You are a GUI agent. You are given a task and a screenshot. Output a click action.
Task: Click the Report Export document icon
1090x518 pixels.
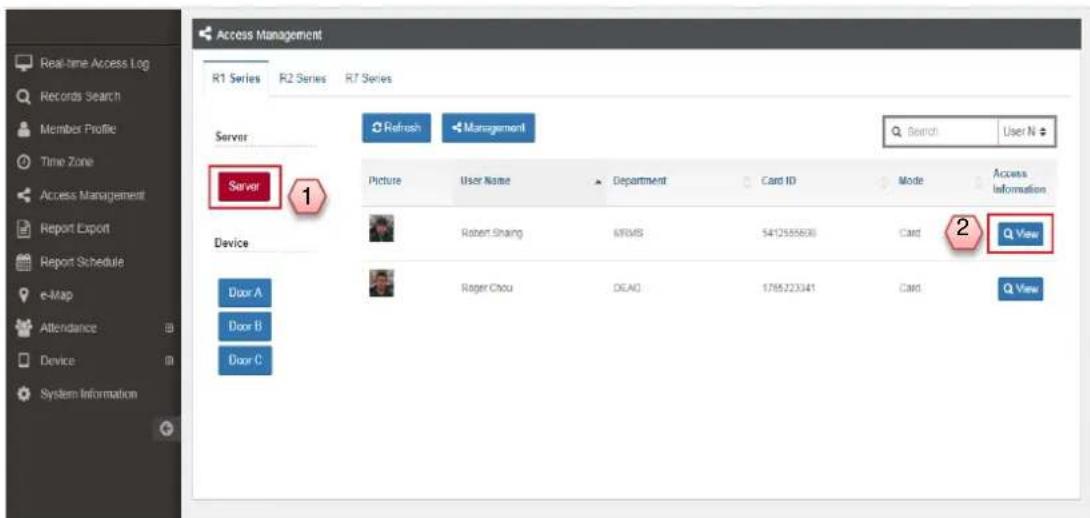[22, 228]
